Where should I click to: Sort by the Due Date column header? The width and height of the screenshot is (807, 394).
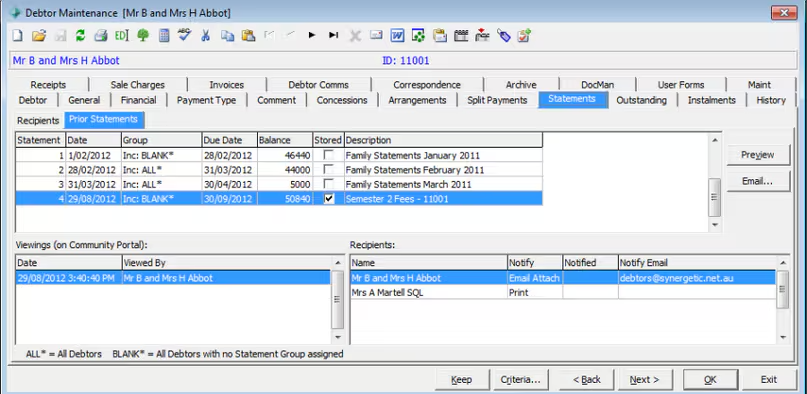tap(229, 140)
